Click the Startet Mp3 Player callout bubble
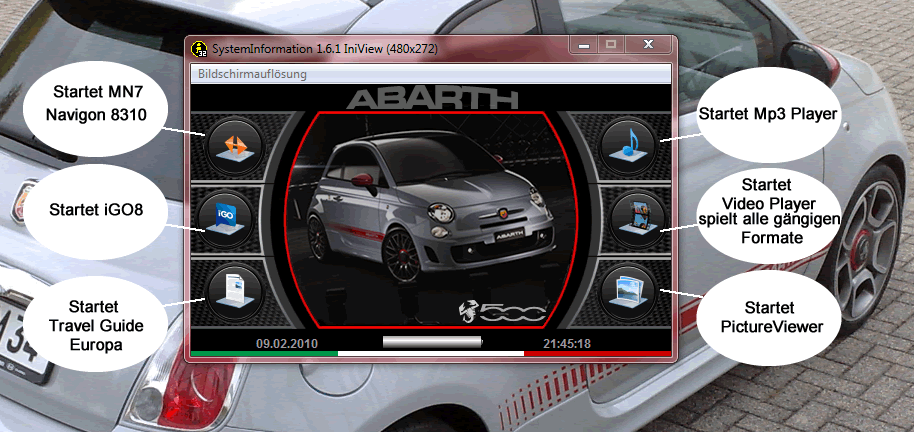 tap(767, 114)
